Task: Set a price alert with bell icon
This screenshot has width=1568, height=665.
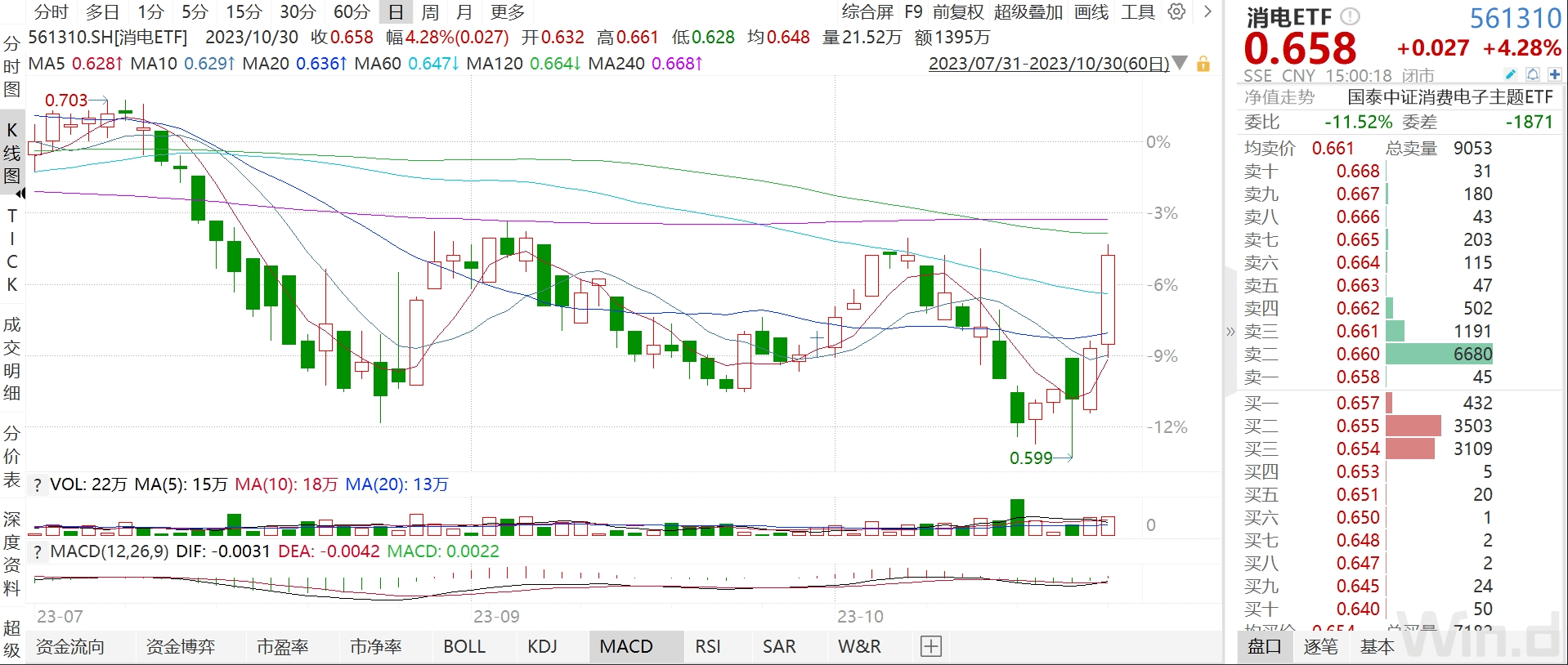Action: (x=1532, y=74)
